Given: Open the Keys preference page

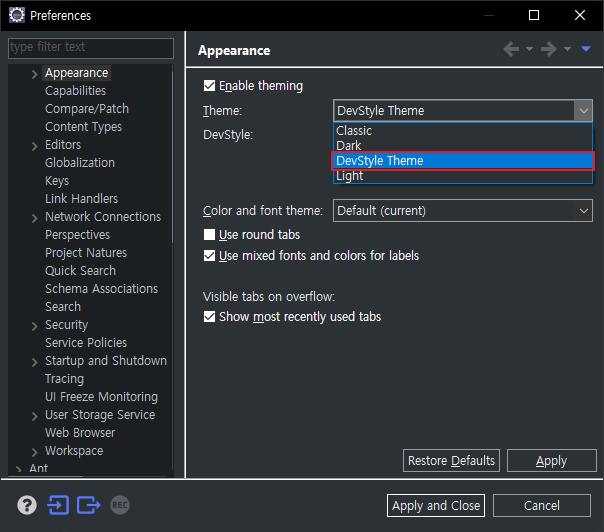Looking at the screenshot, I should pos(57,181).
